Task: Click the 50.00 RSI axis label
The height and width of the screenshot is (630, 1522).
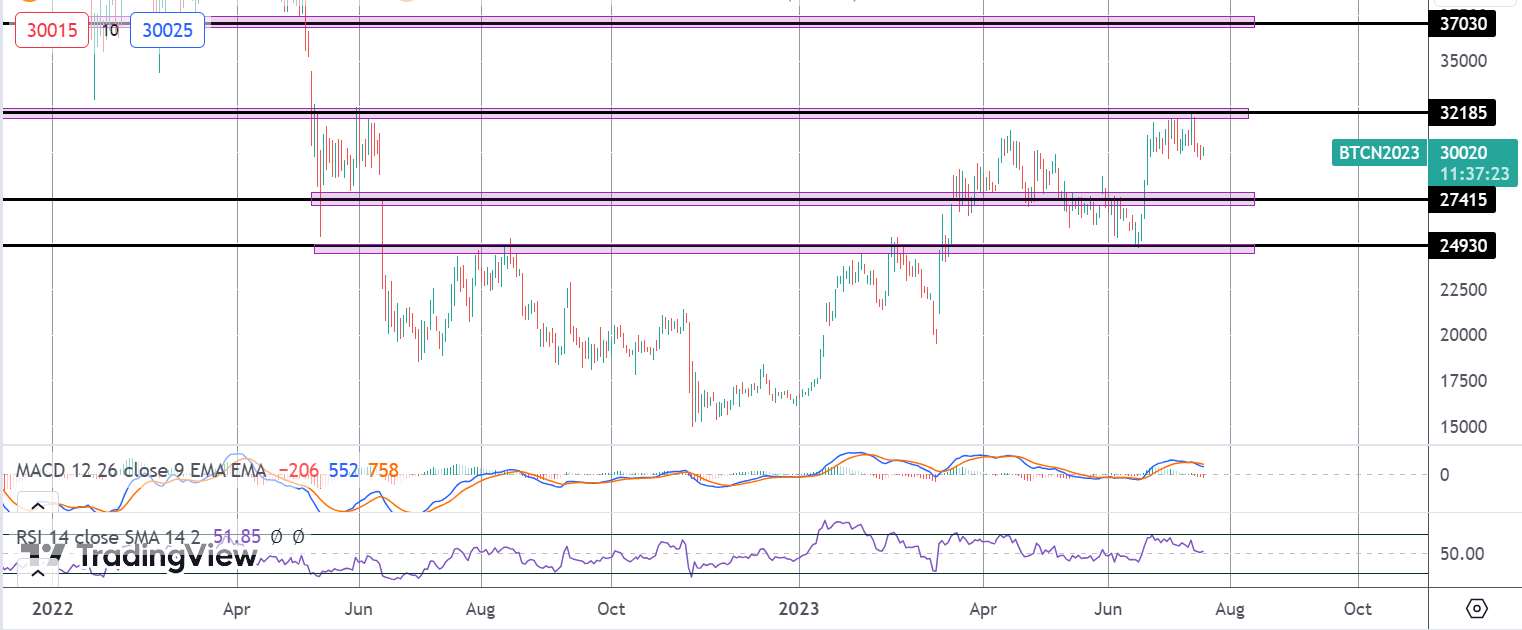Action: (1463, 553)
